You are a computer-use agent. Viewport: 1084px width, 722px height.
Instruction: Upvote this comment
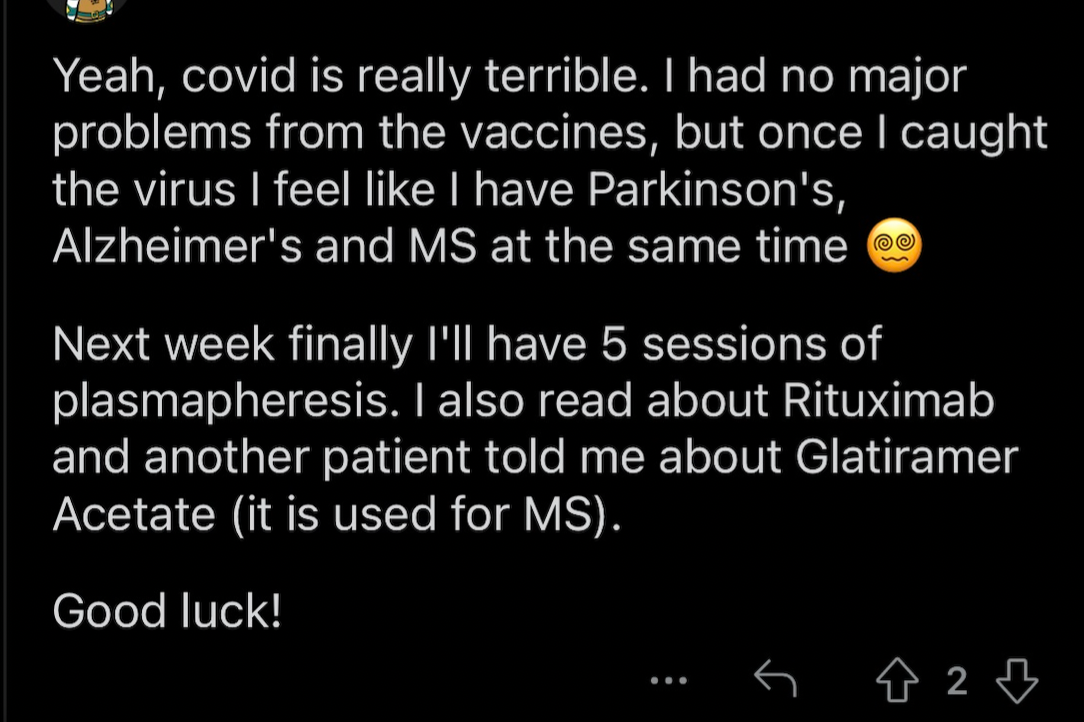click(x=897, y=680)
